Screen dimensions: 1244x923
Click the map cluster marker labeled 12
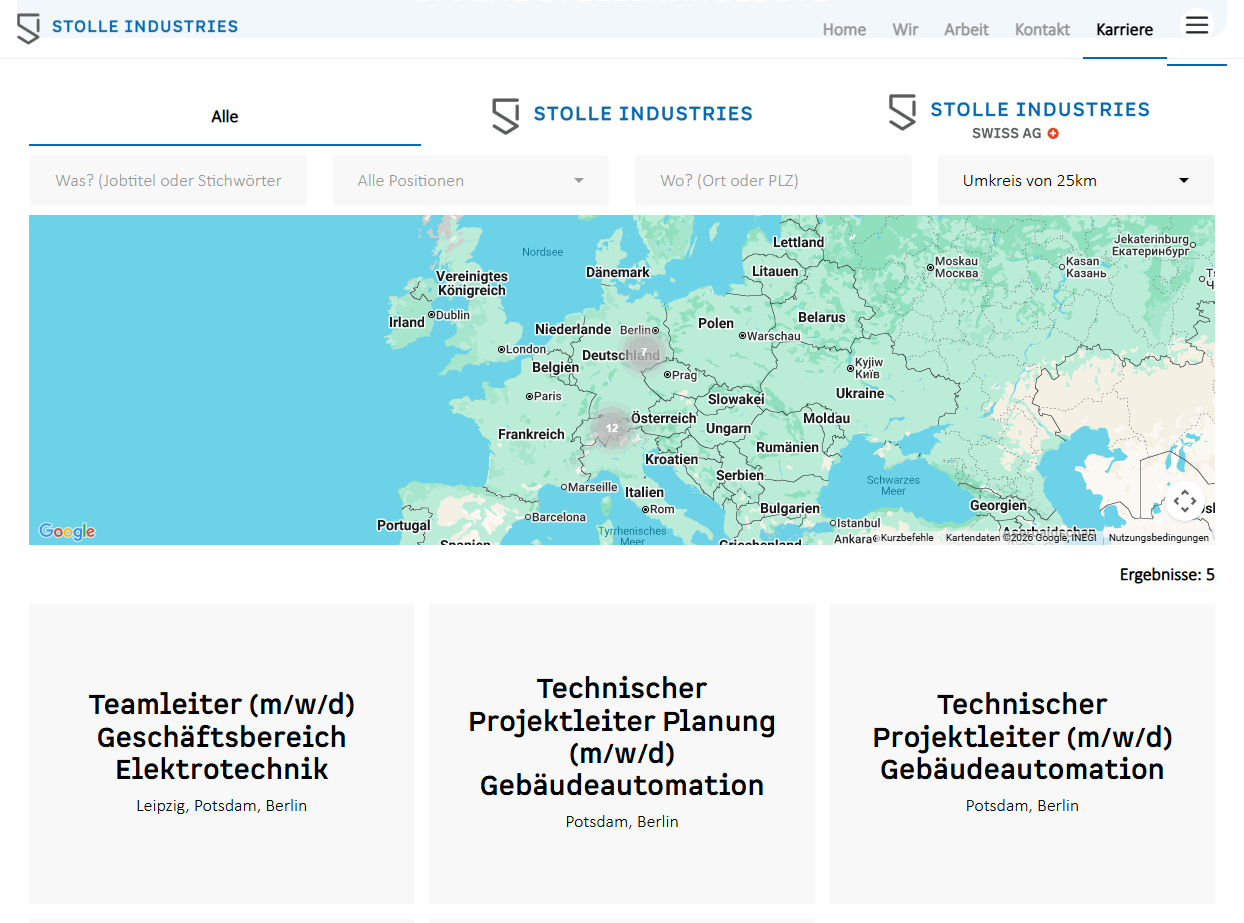(611, 427)
